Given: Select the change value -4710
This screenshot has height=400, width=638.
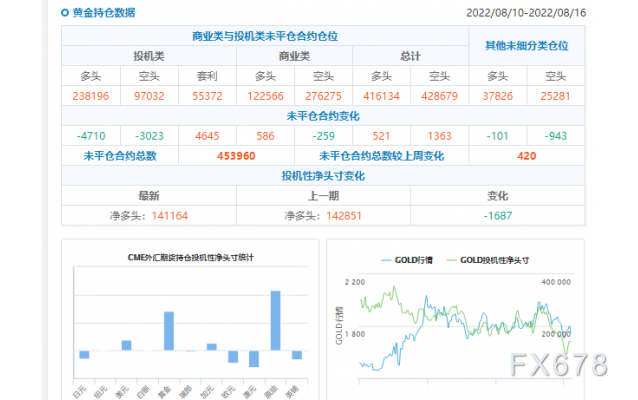Looking at the screenshot, I should (x=91, y=136).
